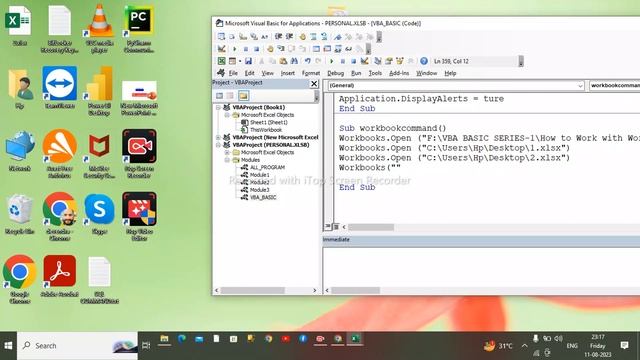Image resolution: width=640 pixels, height=360 pixels.
Task: Click Step Into in the Debug toolbar
Action: click(x=281, y=49)
